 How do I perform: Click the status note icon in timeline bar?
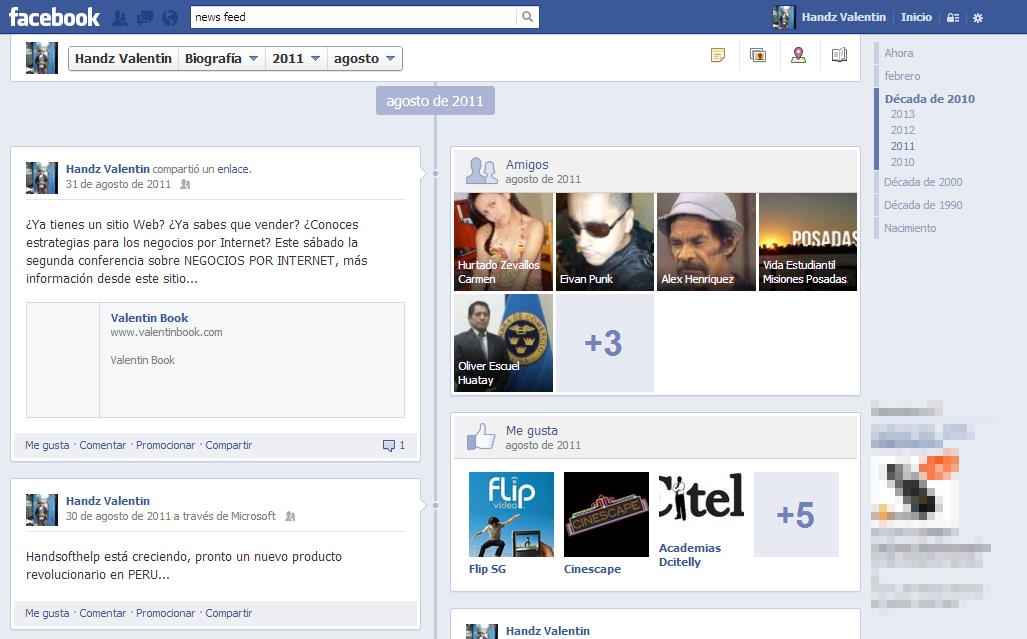point(718,56)
